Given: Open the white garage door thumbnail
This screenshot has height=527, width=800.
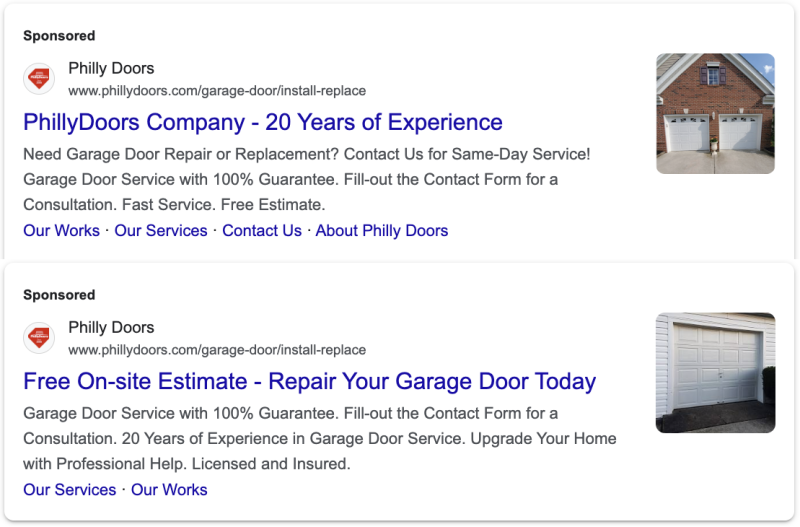Looking at the screenshot, I should pos(715,373).
